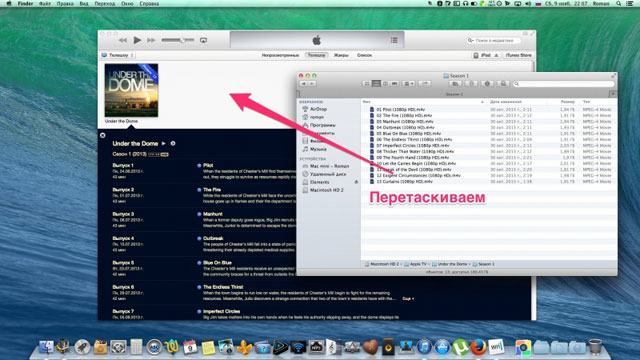The height and width of the screenshot is (360, 640).
Task: Open the iTunes Store button
Action: 518,55
